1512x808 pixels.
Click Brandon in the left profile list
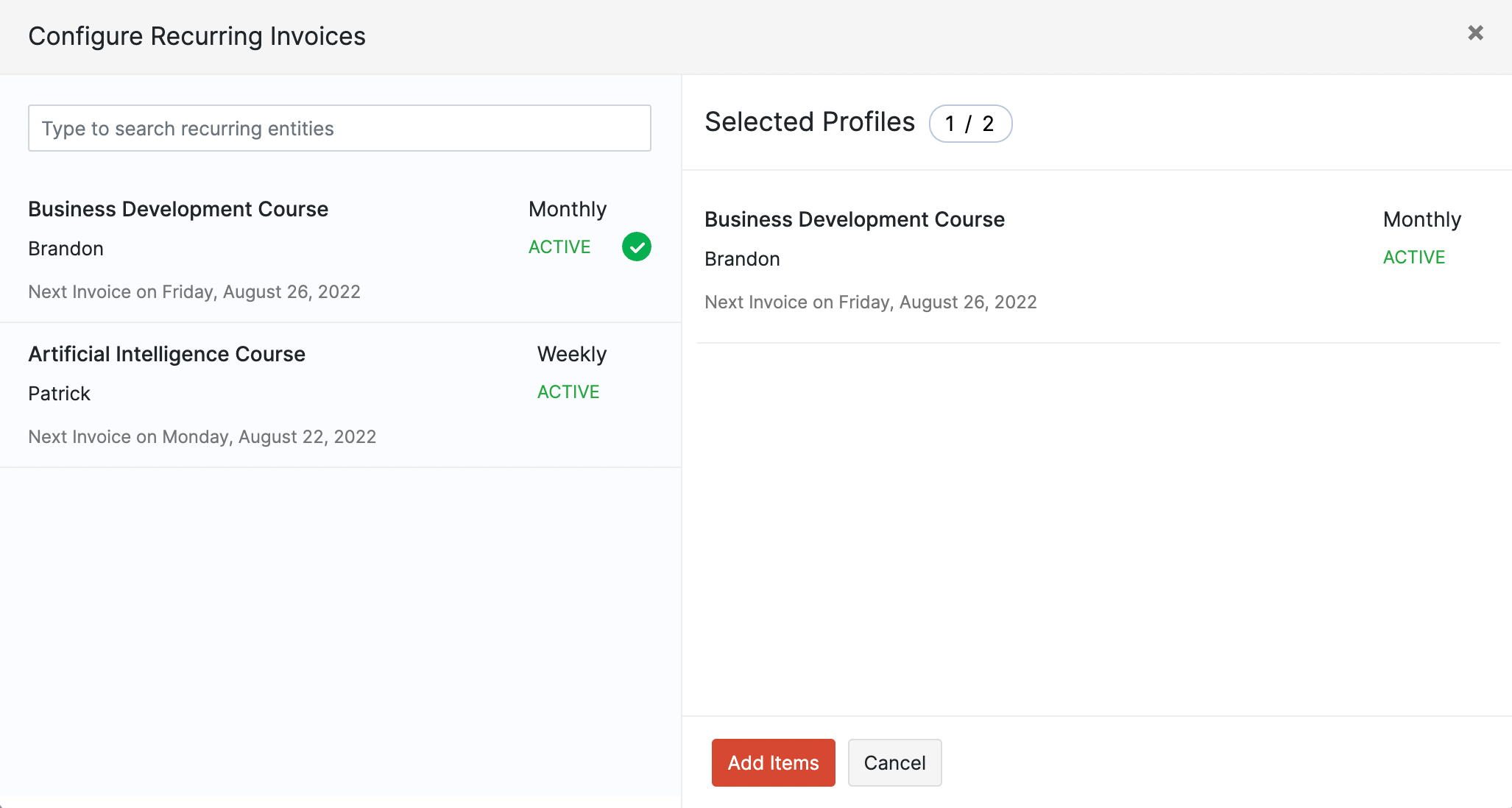point(66,249)
